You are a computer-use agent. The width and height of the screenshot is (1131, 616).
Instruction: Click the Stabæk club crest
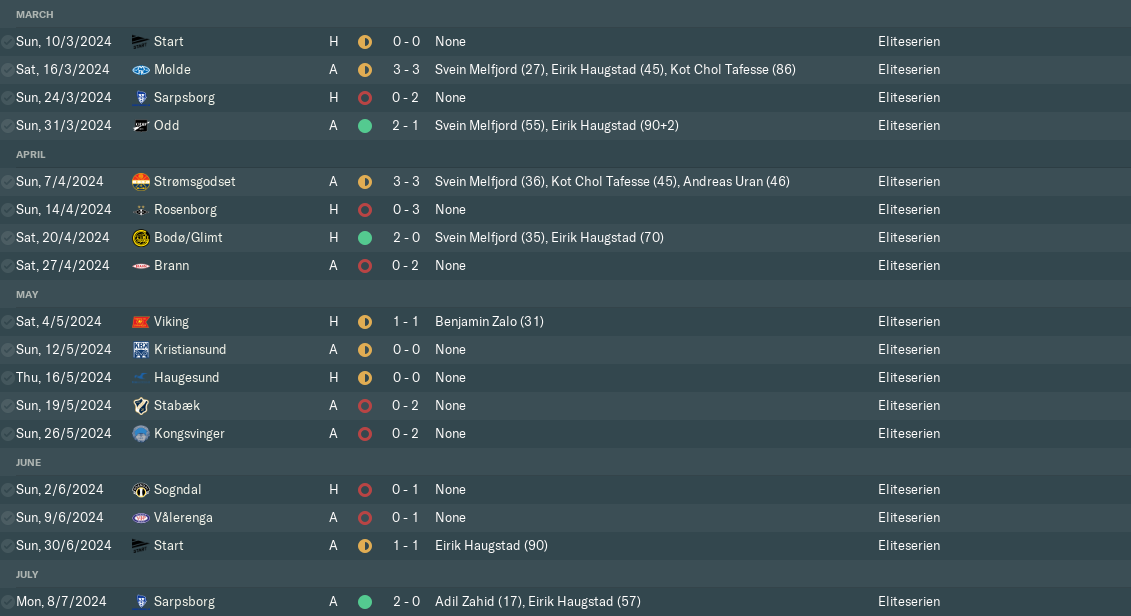coord(141,406)
